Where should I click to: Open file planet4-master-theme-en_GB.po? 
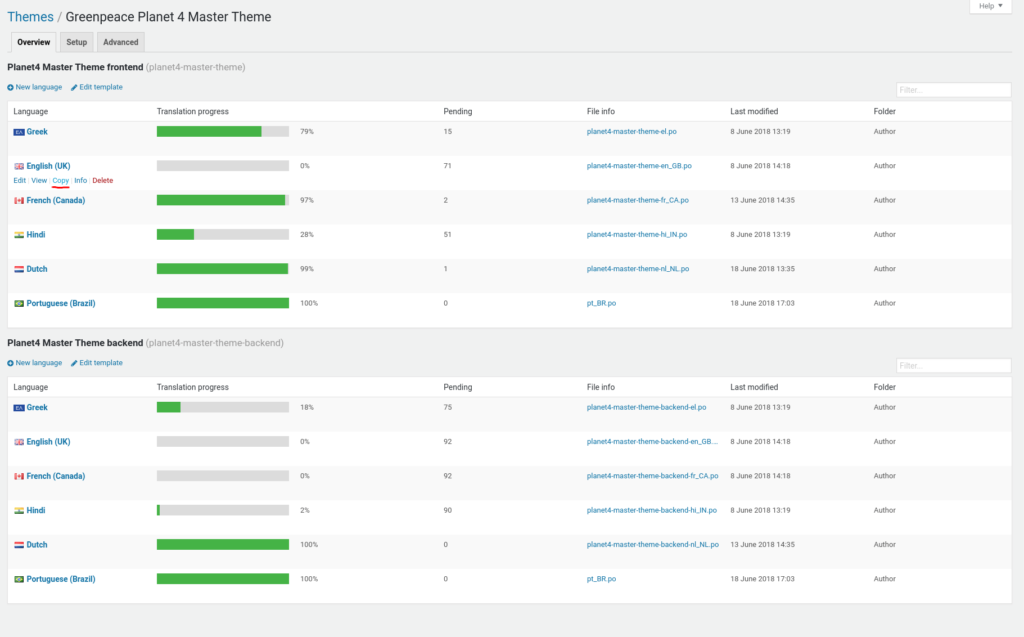(639, 166)
